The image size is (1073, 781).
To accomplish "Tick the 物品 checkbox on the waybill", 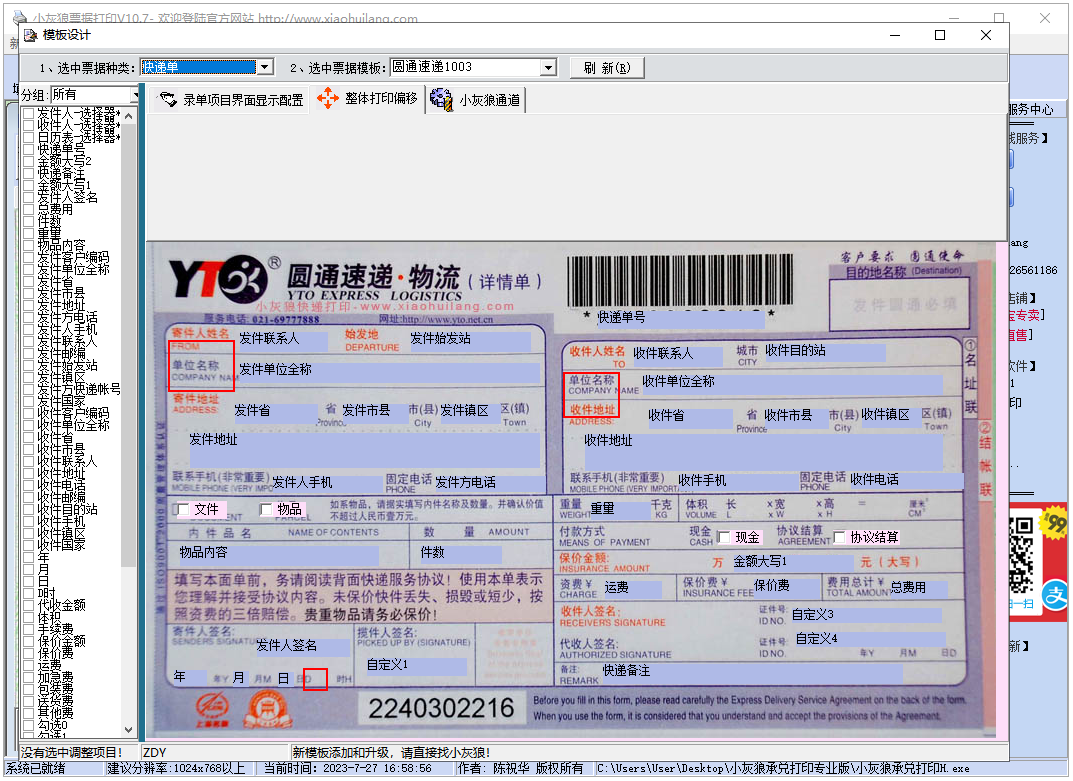I will pos(266,509).
